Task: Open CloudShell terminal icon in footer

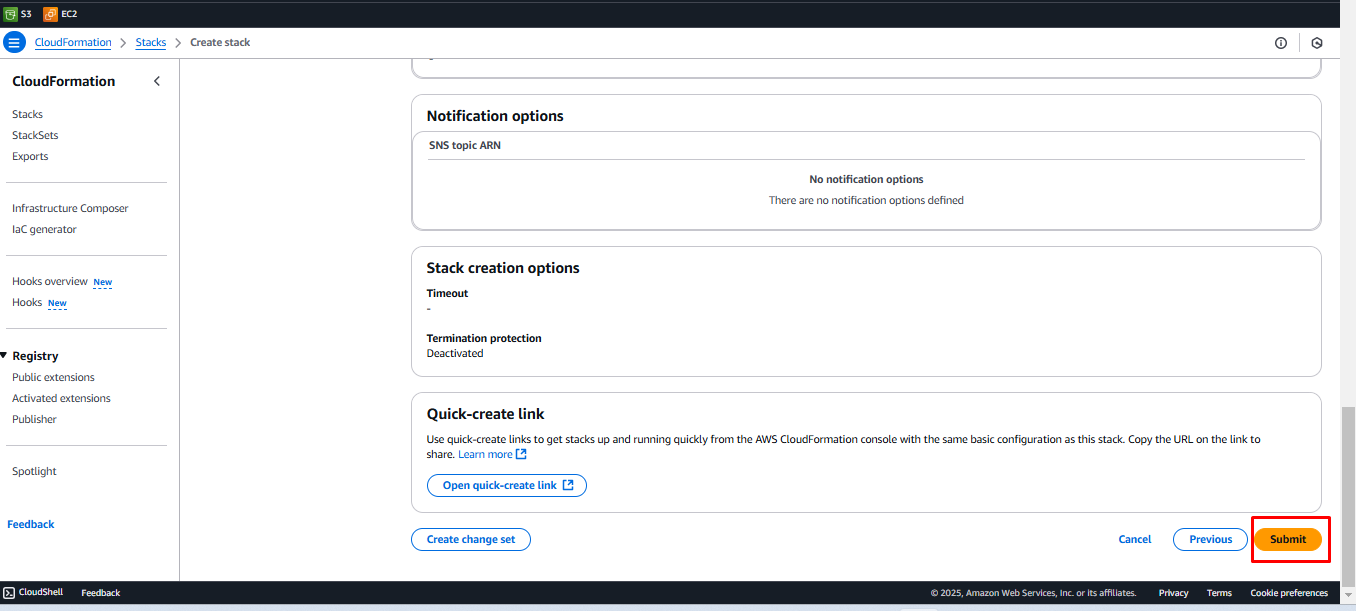Action: [x=9, y=593]
